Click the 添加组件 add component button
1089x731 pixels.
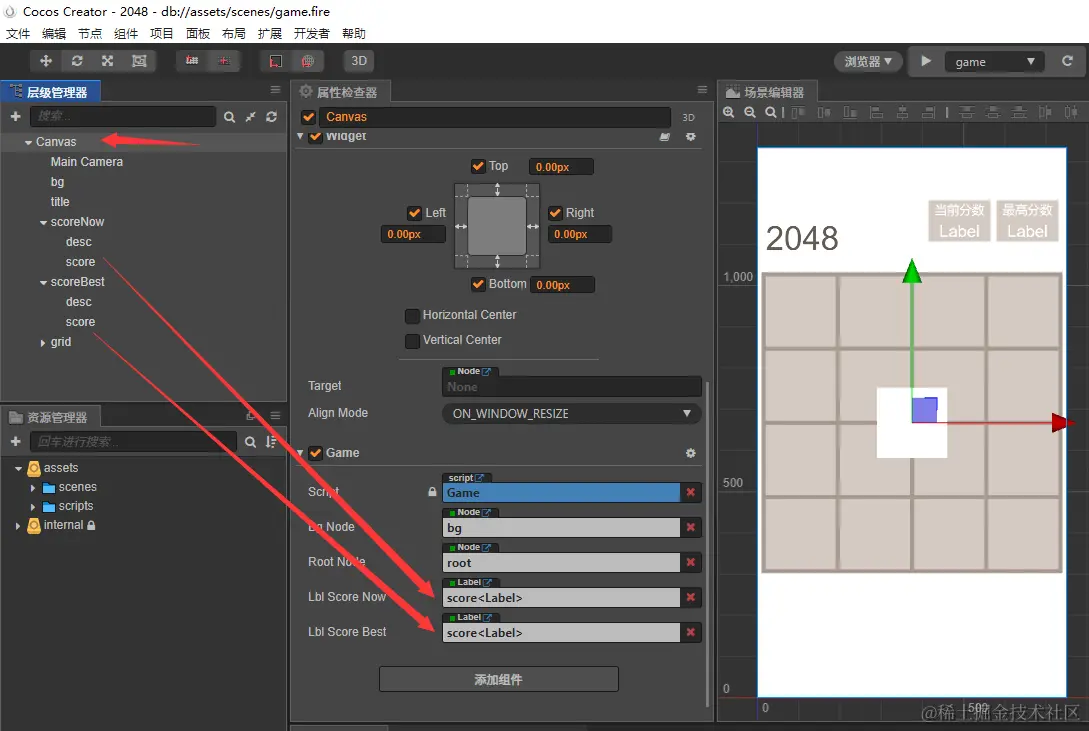pyautogui.click(x=499, y=679)
